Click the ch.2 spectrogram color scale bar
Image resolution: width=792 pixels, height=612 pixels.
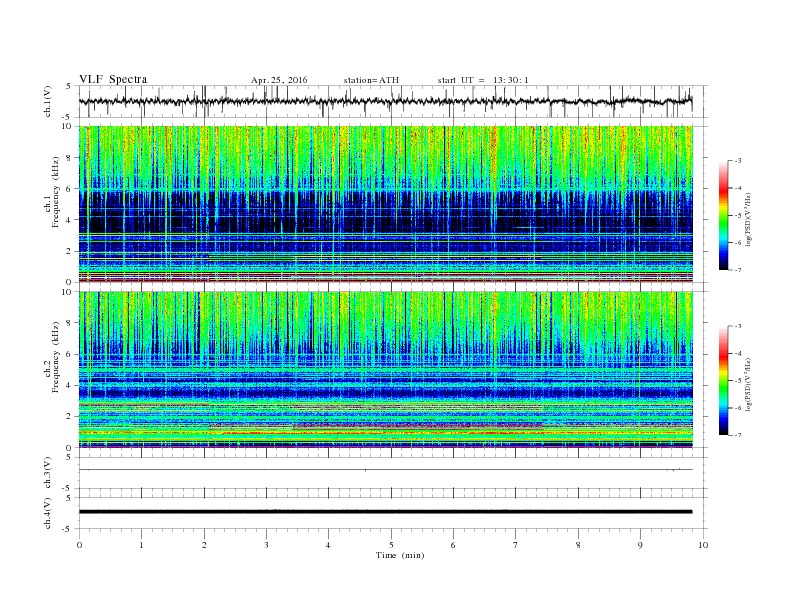click(x=723, y=381)
